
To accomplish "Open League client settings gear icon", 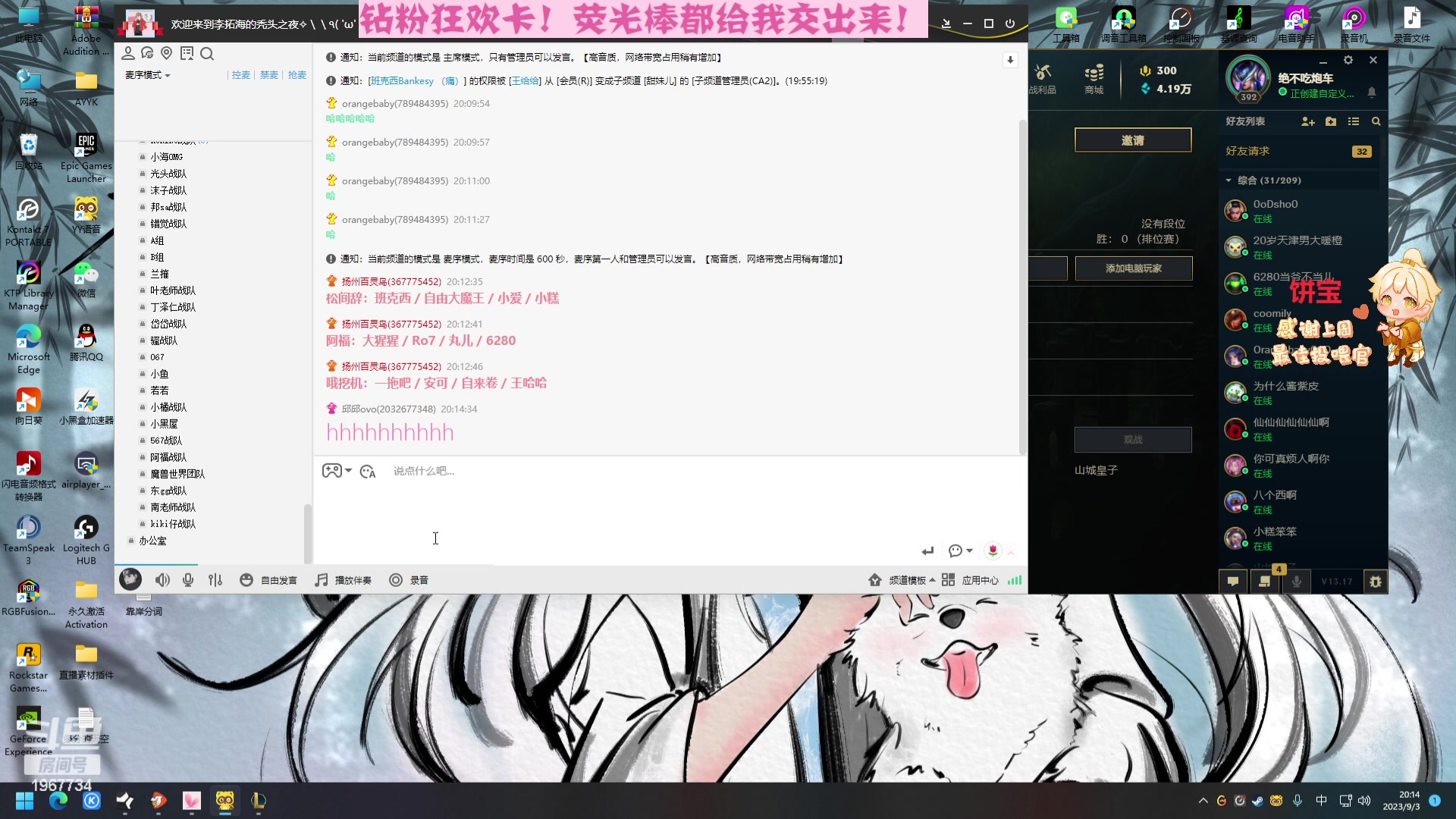I will click(1348, 60).
